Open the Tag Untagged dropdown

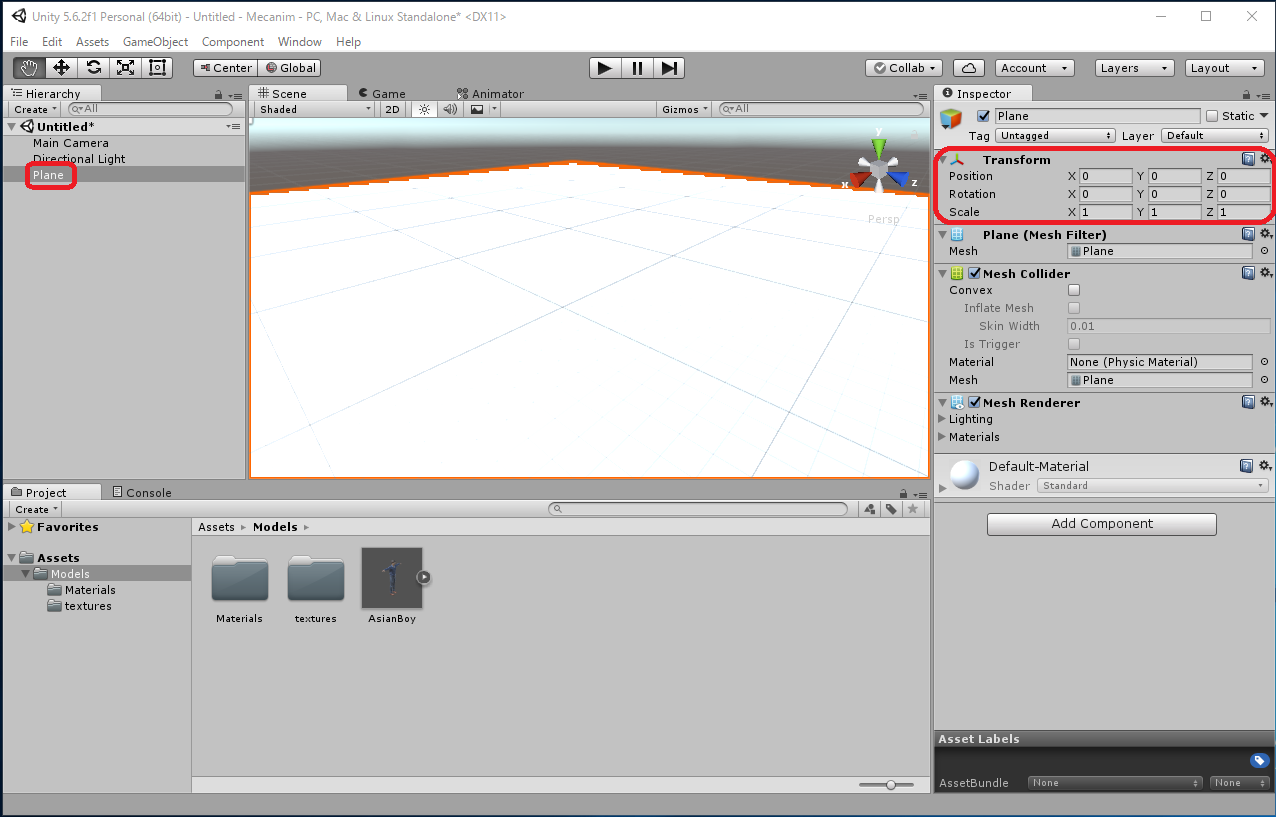tap(1055, 136)
